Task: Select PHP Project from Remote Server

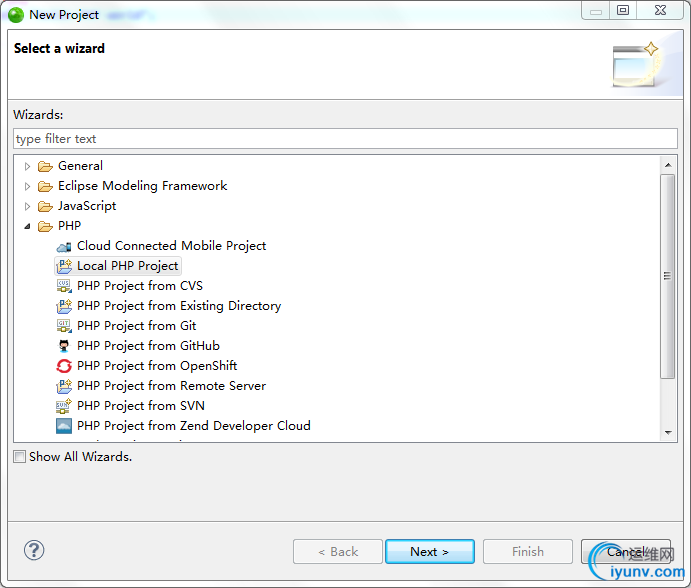Action: 171,386
